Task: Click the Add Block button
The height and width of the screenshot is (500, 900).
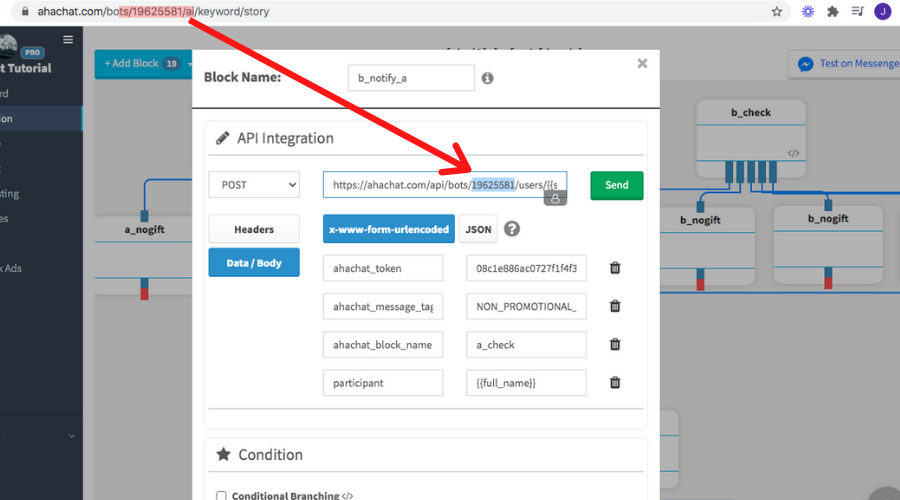Action: (x=143, y=64)
